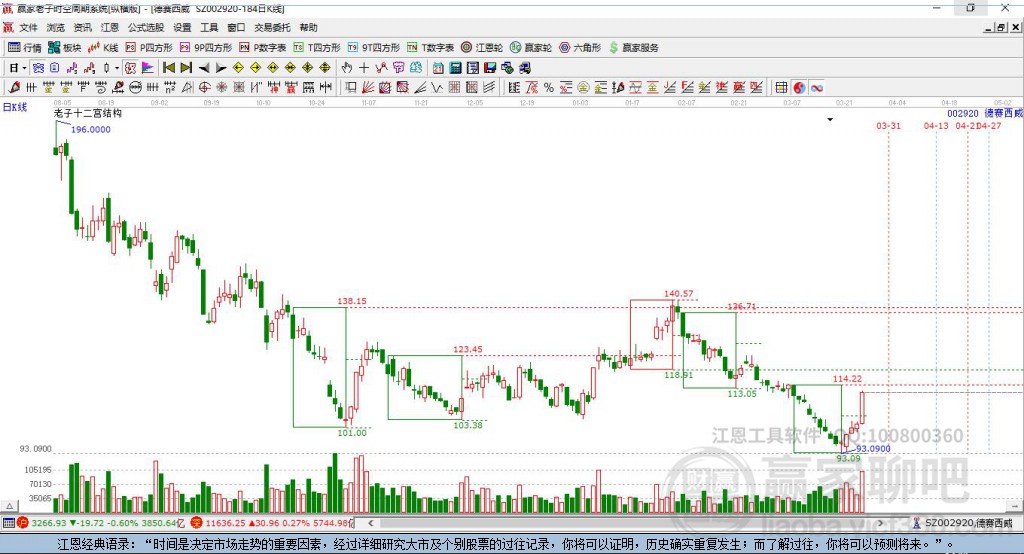Toggle the blue infinity symbol button
This screenshot has height=554, width=1024.
coord(817,88)
